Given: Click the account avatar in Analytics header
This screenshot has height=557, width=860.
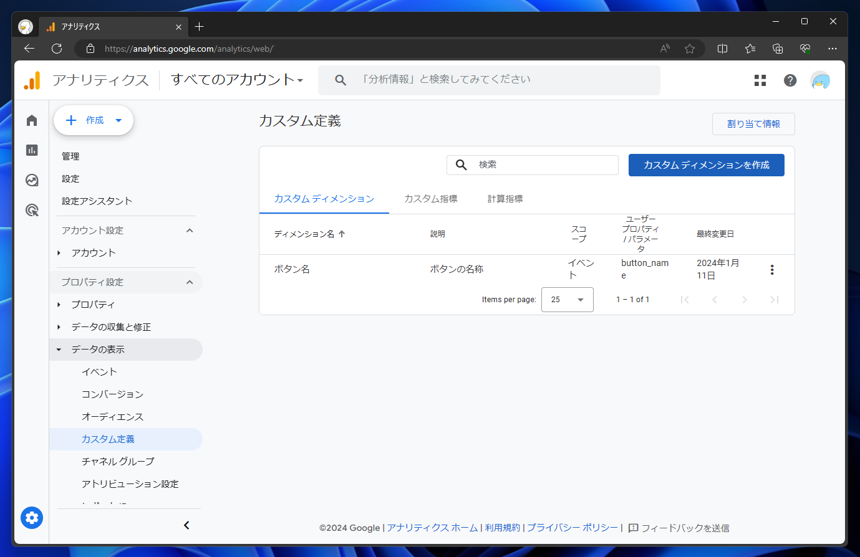Looking at the screenshot, I should [821, 81].
